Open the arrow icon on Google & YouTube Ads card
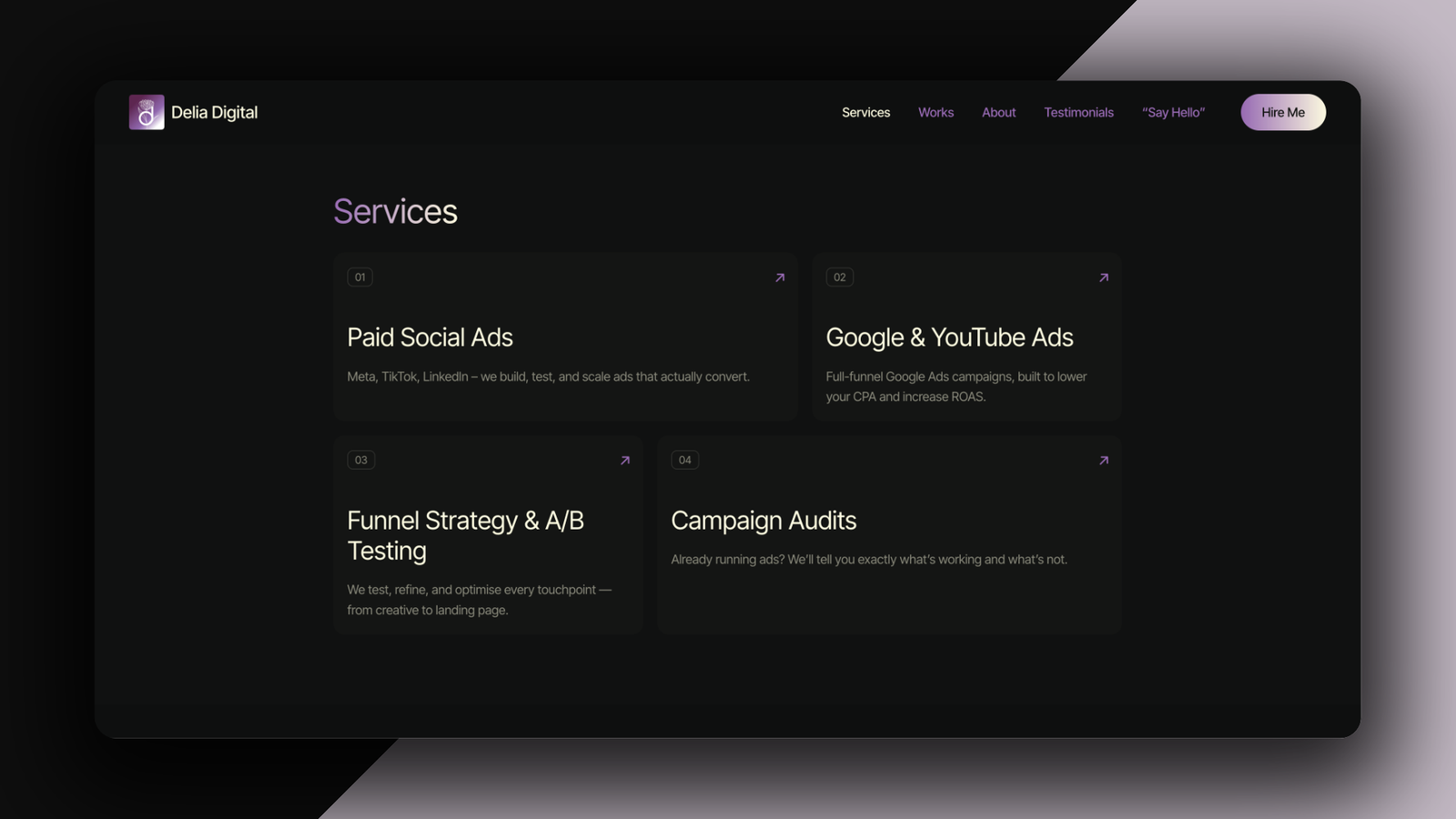The image size is (1456, 819). (1104, 278)
